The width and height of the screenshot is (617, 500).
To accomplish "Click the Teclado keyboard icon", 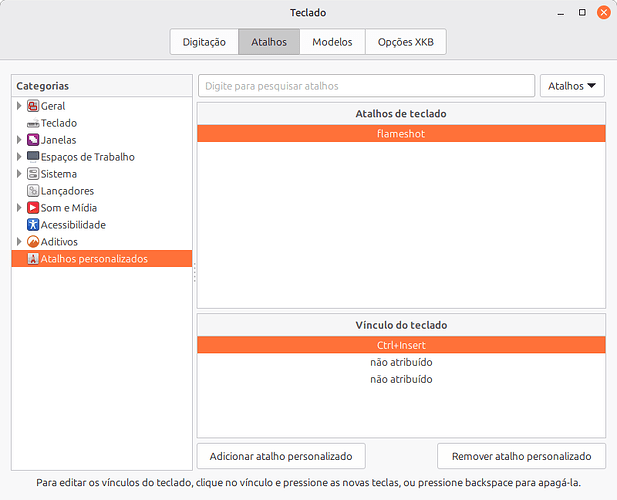I will tap(33, 123).
